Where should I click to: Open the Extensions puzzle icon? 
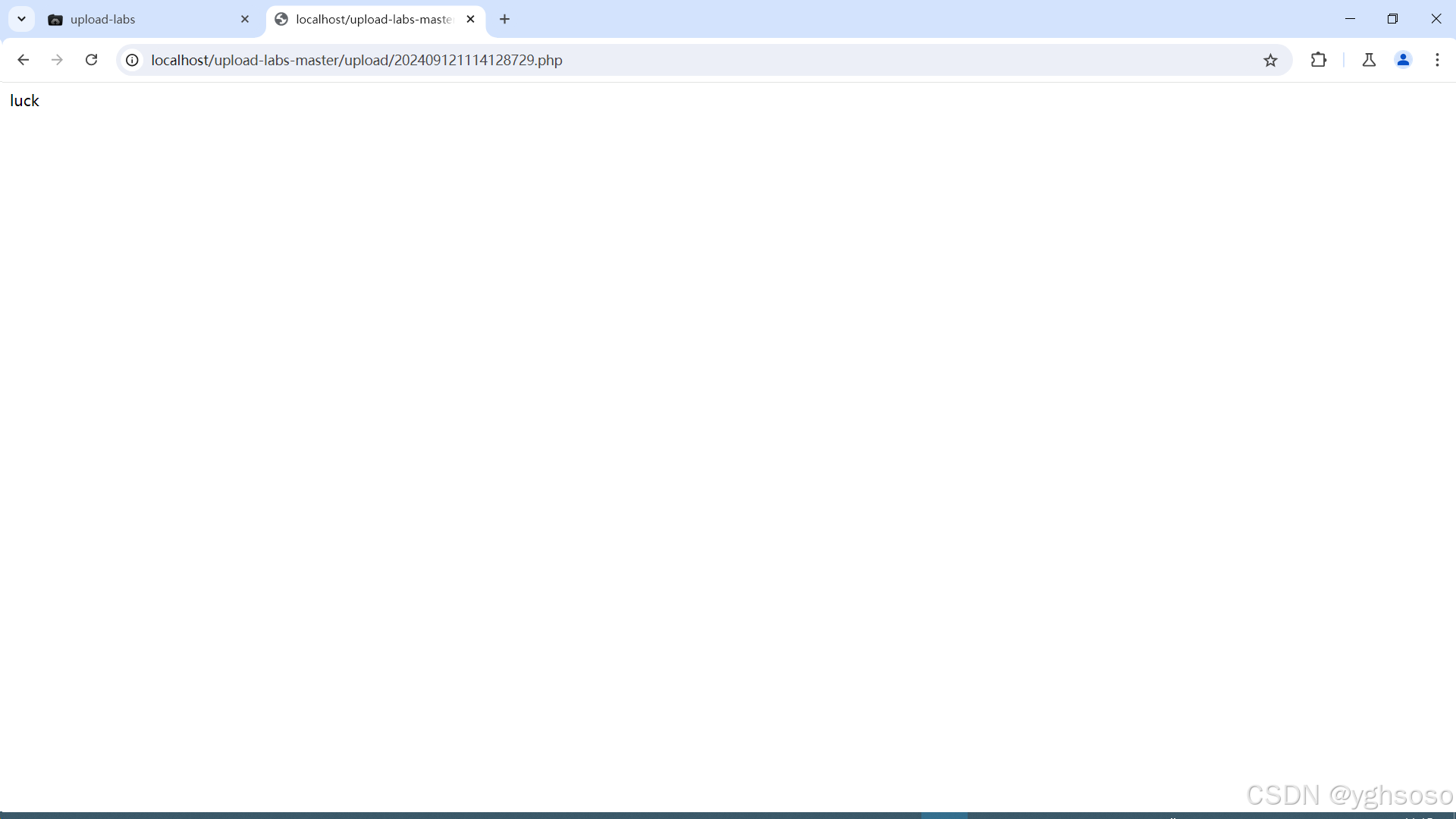1319,60
